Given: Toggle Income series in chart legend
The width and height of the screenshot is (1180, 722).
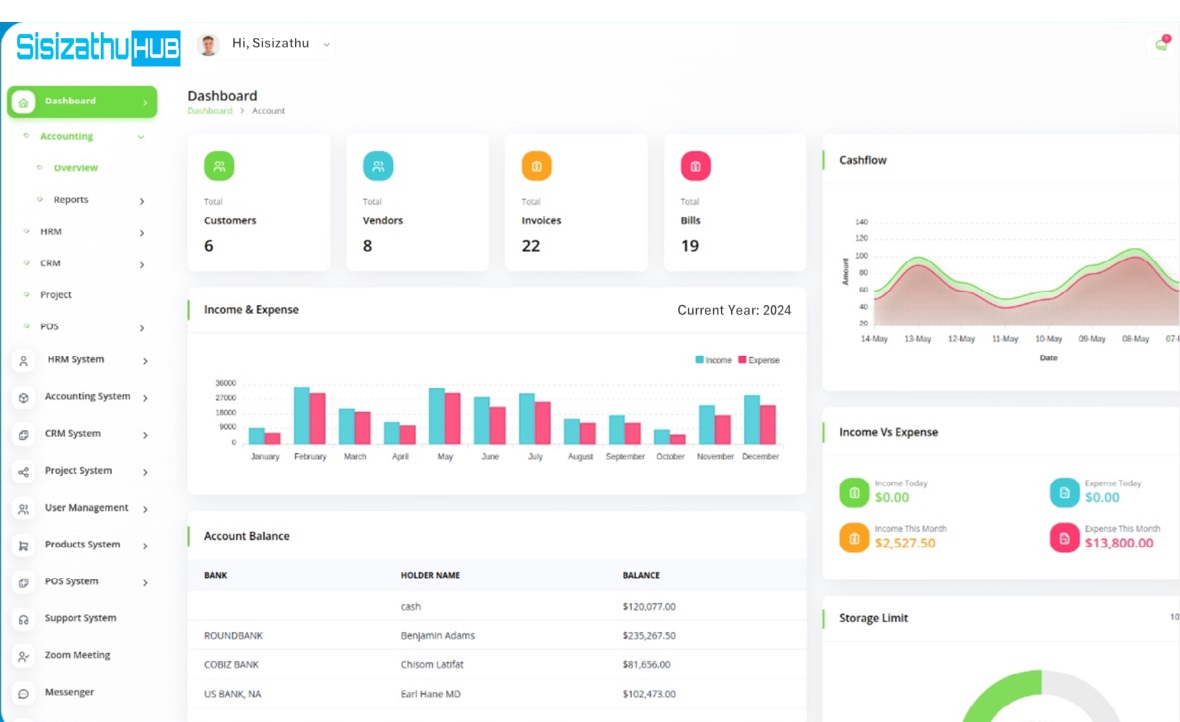Looking at the screenshot, I should [x=714, y=360].
